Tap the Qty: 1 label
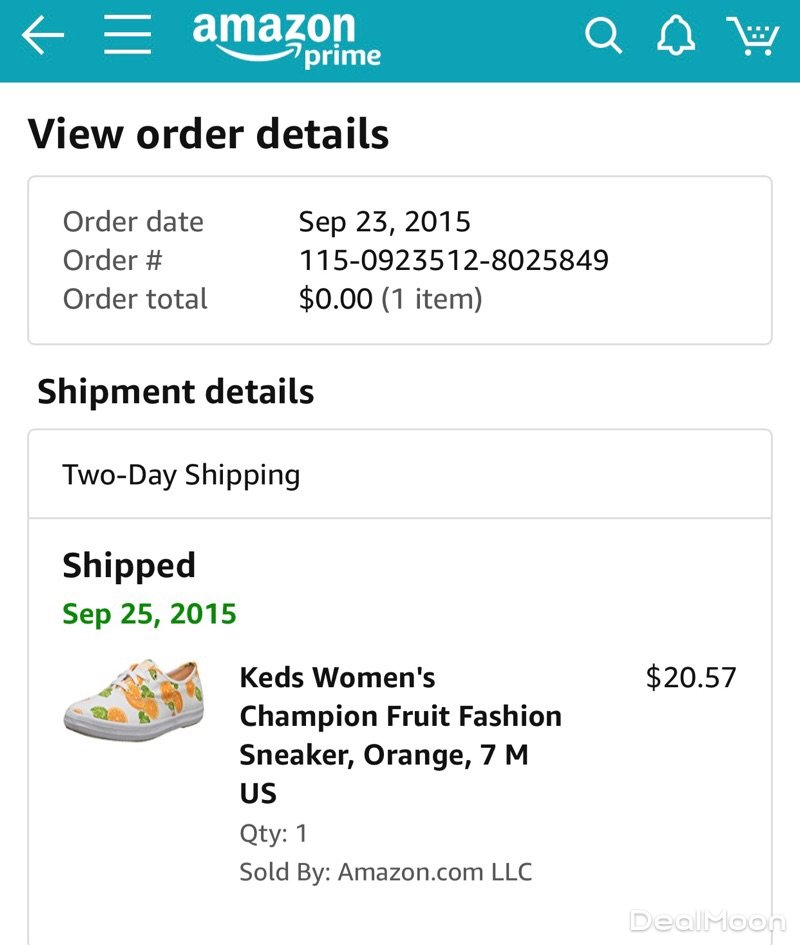The image size is (800, 945). 274,833
